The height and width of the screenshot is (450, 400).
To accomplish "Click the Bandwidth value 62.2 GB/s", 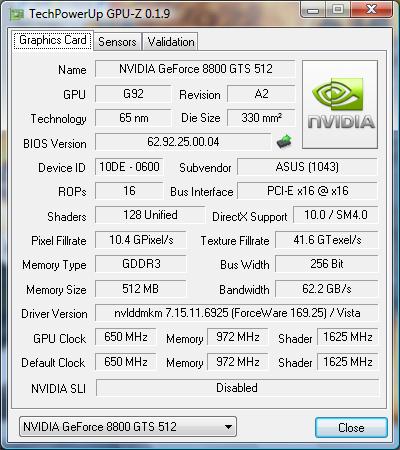I will pyautogui.click(x=327, y=289).
